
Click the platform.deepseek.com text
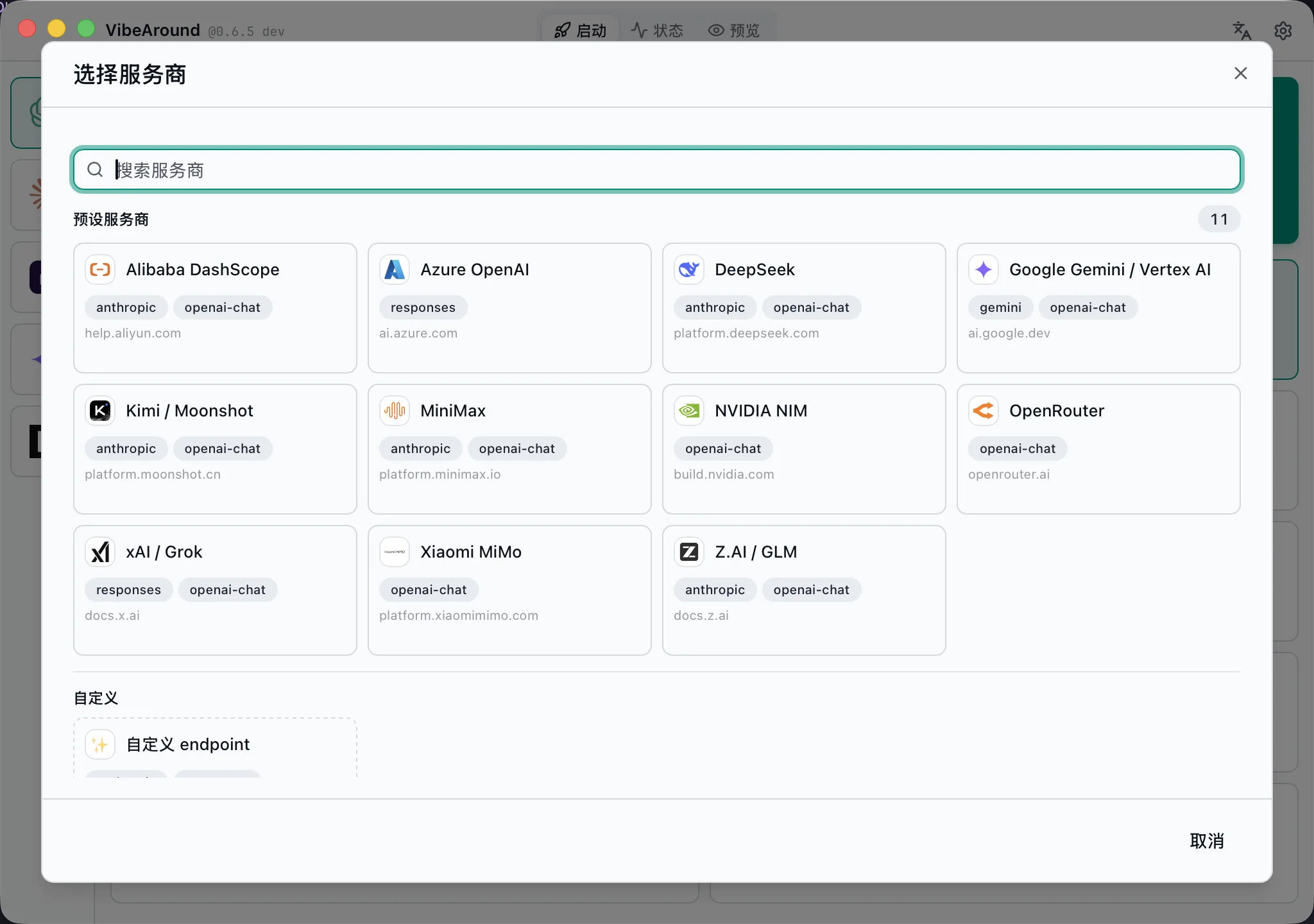[x=746, y=333]
